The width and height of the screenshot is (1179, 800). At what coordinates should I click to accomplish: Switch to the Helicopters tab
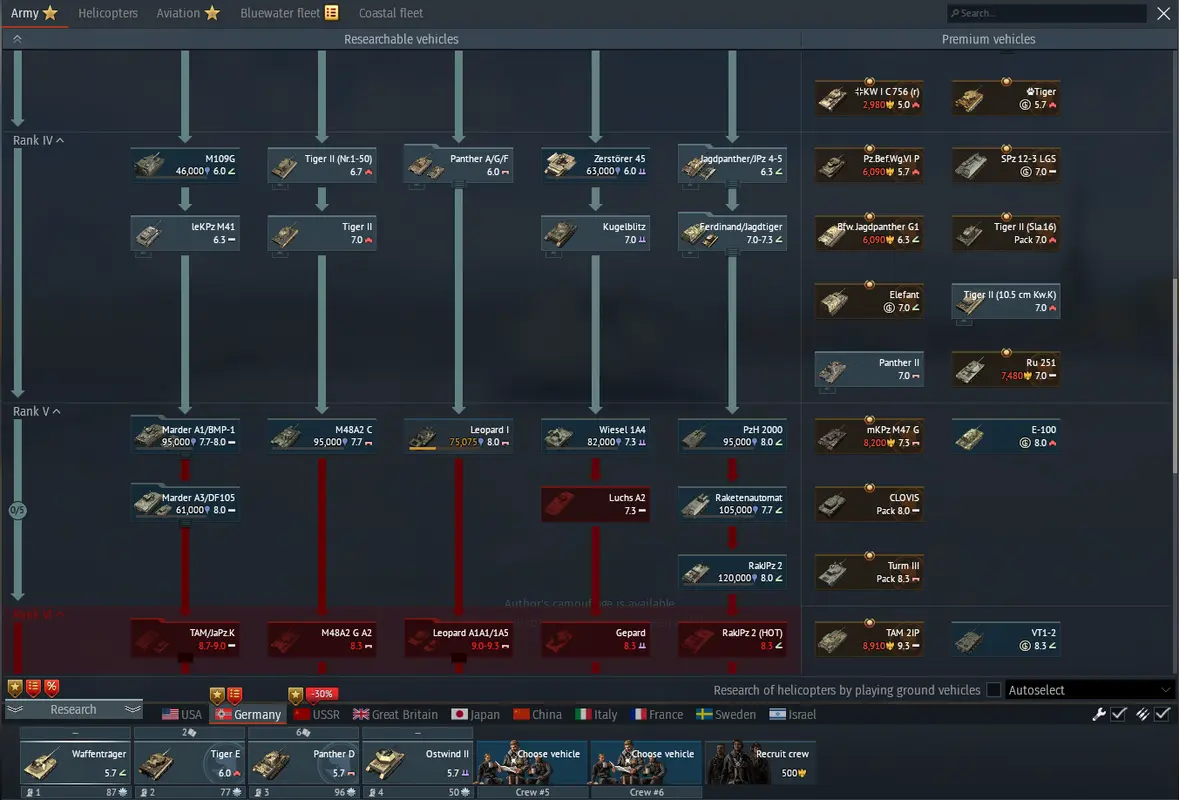point(108,13)
